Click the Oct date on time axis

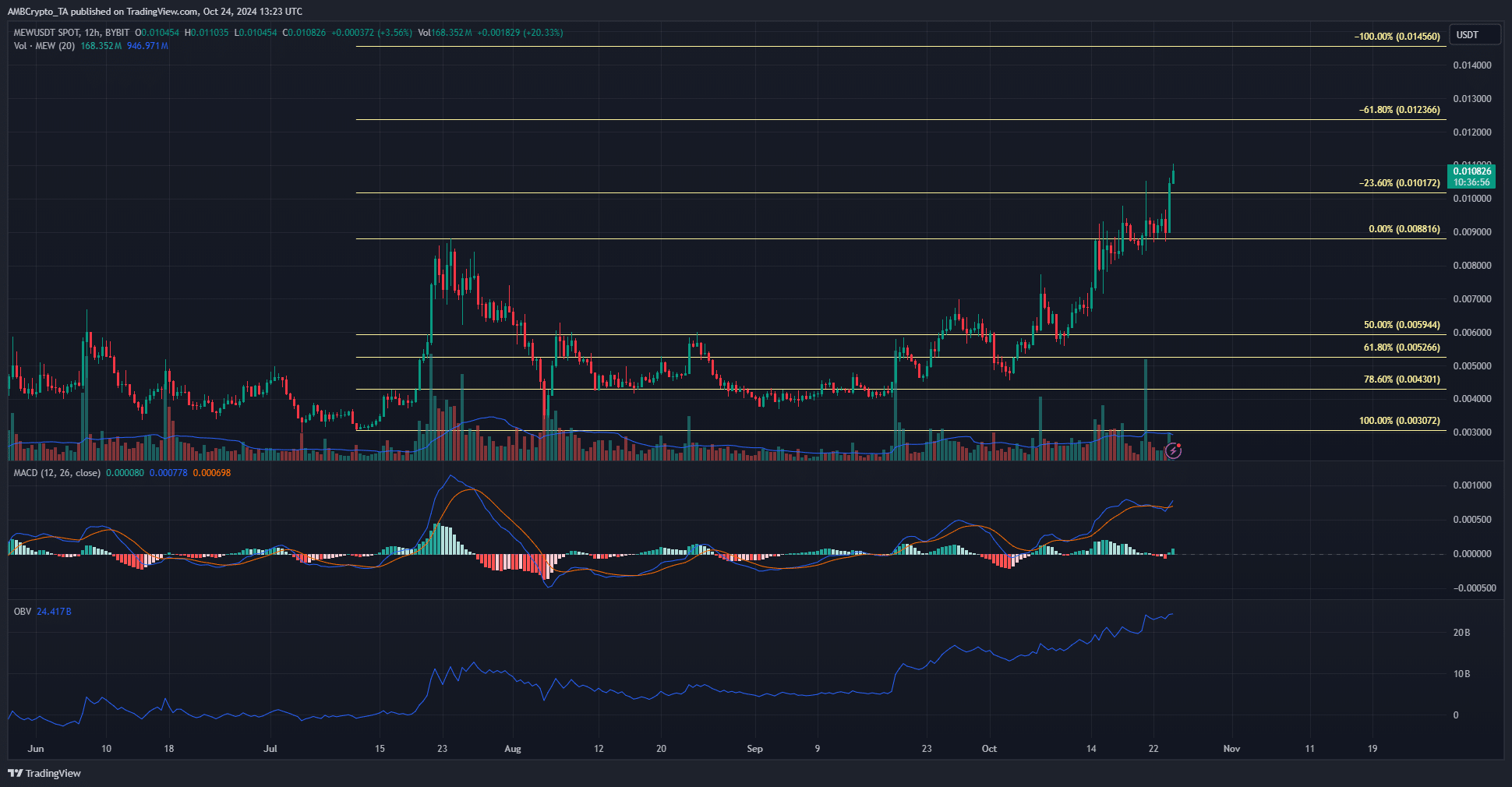point(989,749)
